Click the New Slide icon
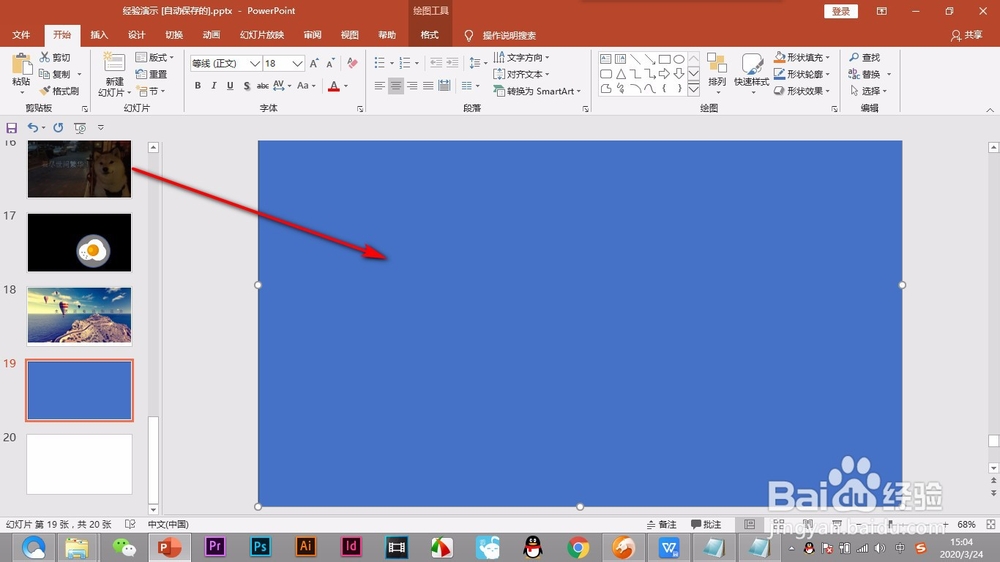 (114, 64)
